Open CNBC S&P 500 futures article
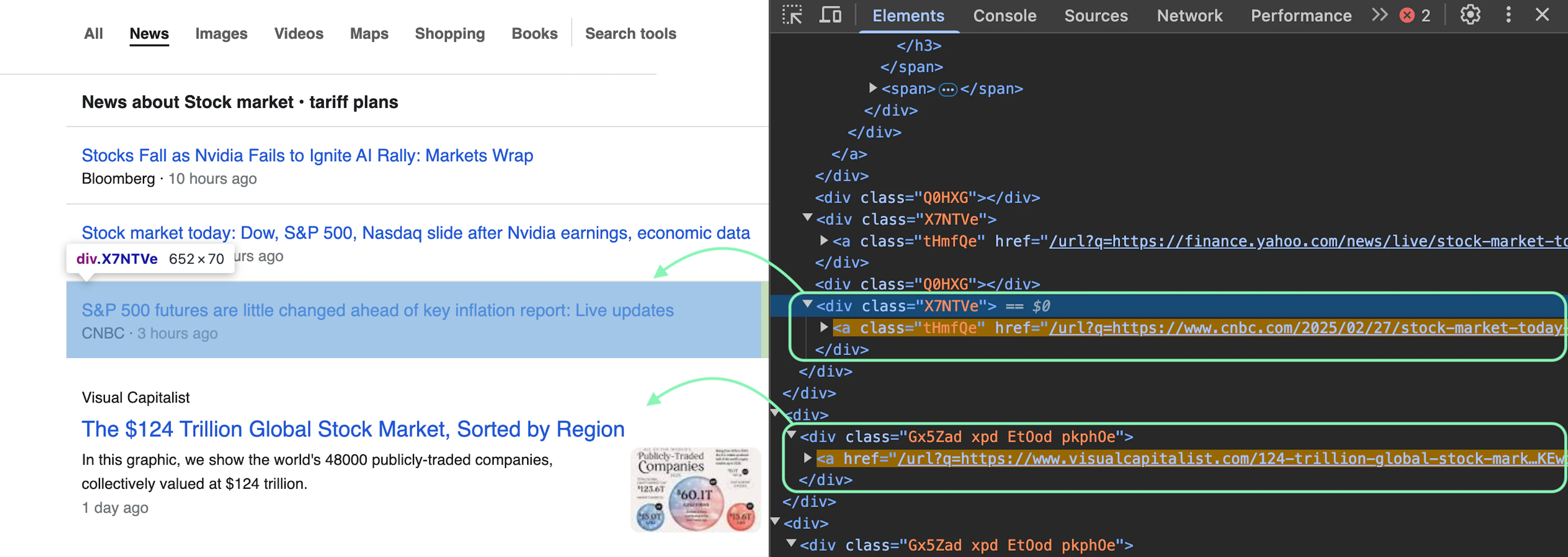Viewport: 1568px width, 557px height. tap(377, 310)
